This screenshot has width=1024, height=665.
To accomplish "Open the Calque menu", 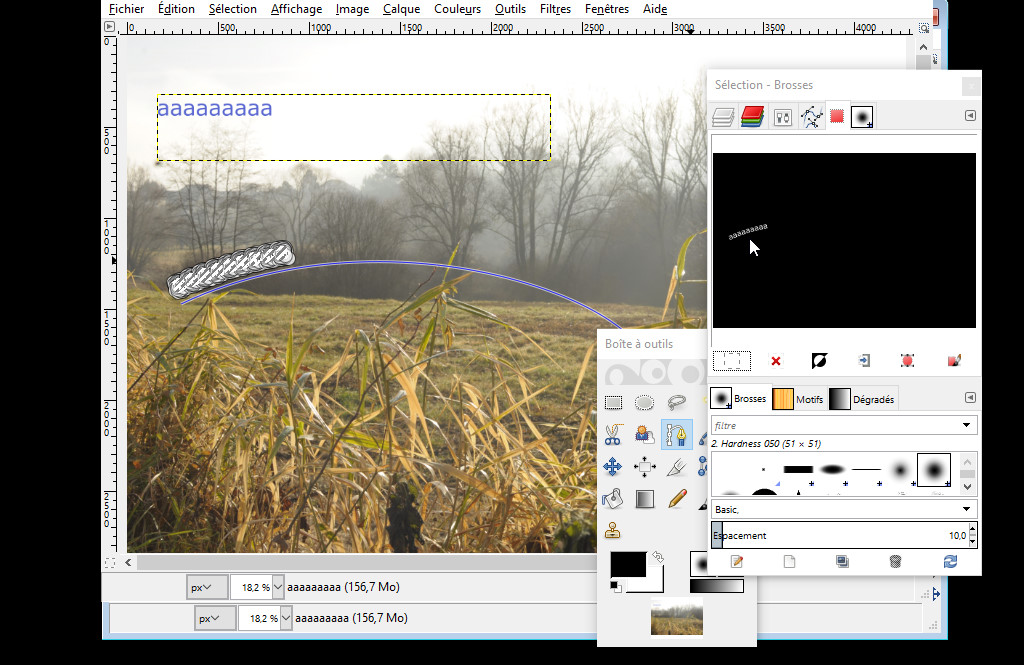I will pos(401,8).
